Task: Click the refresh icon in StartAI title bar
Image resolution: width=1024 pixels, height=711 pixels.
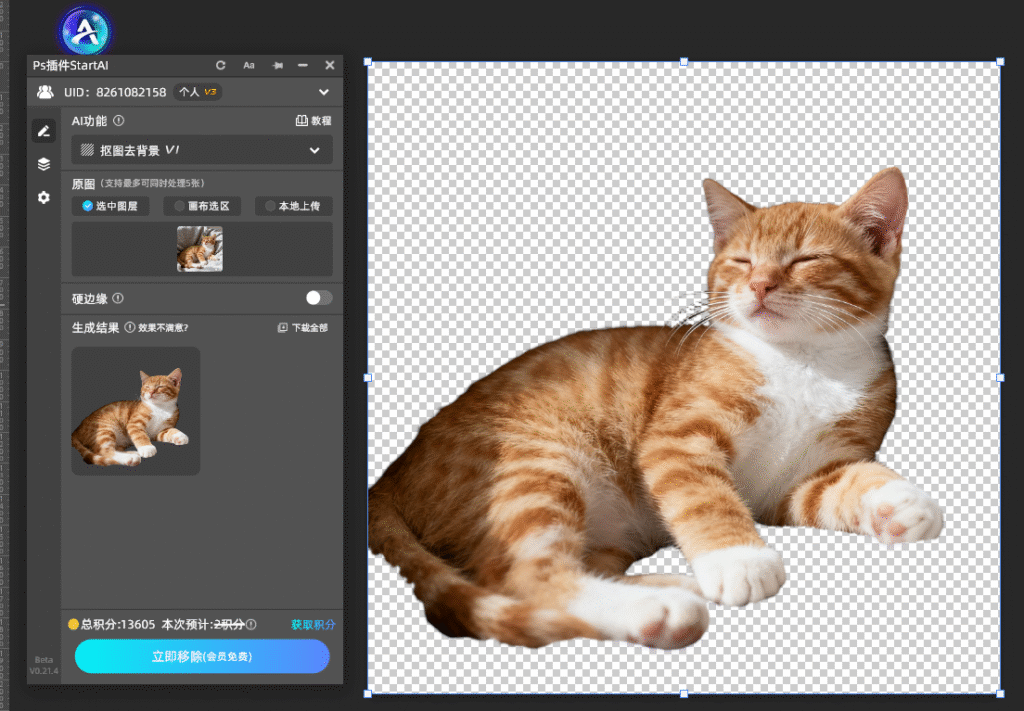Action: 221,66
